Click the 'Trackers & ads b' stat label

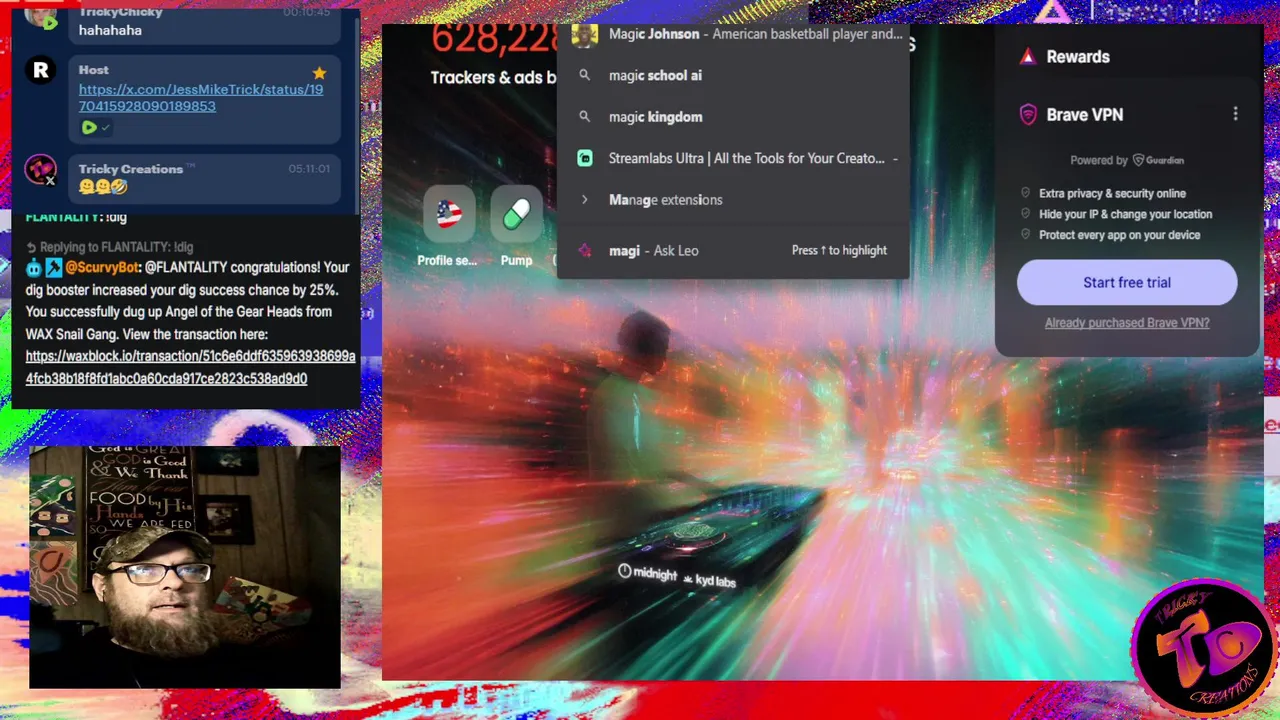[494, 77]
